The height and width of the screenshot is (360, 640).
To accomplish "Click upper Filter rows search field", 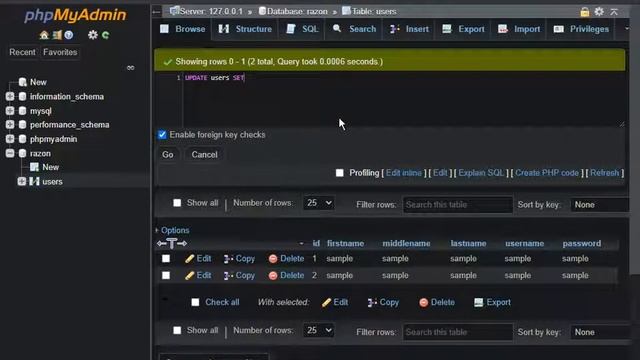I will pyautogui.click(x=458, y=205).
